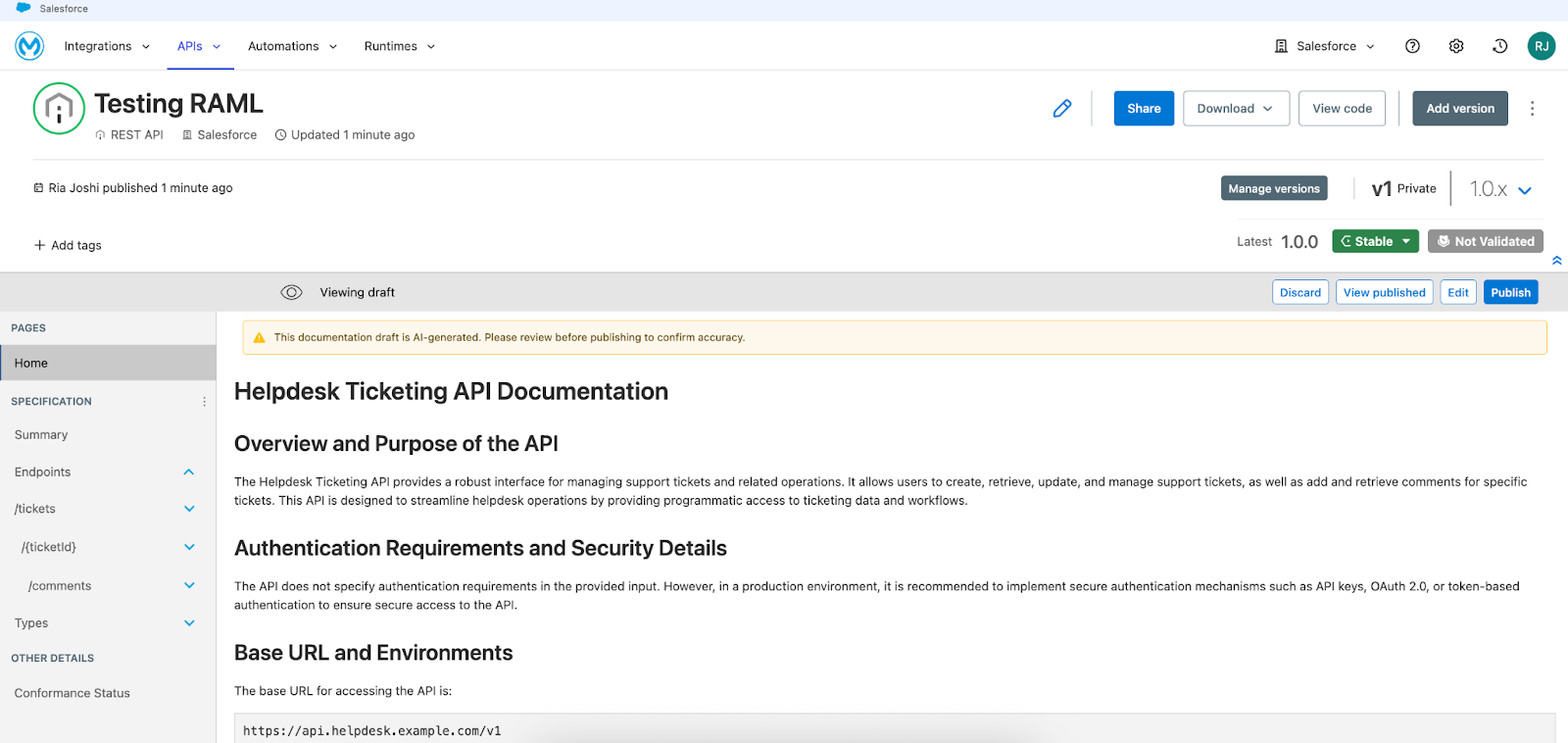Click the v1 Private version label
1568x743 pixels.
click(1403, 188)
